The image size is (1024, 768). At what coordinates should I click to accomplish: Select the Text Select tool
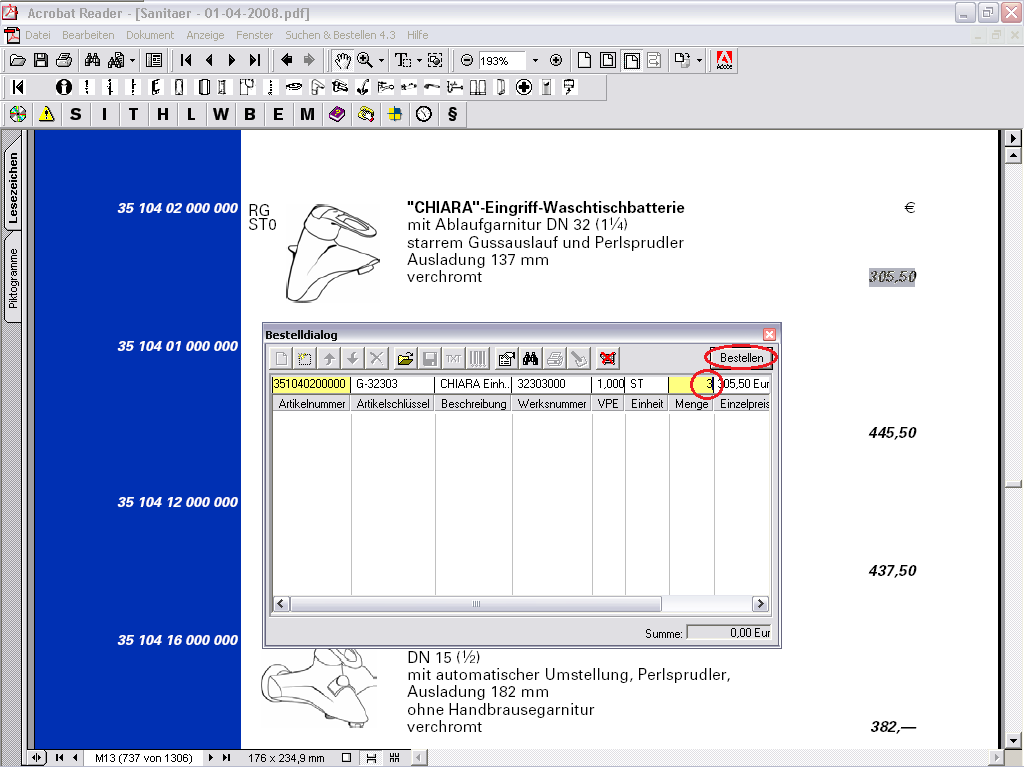tap(403, 61)
